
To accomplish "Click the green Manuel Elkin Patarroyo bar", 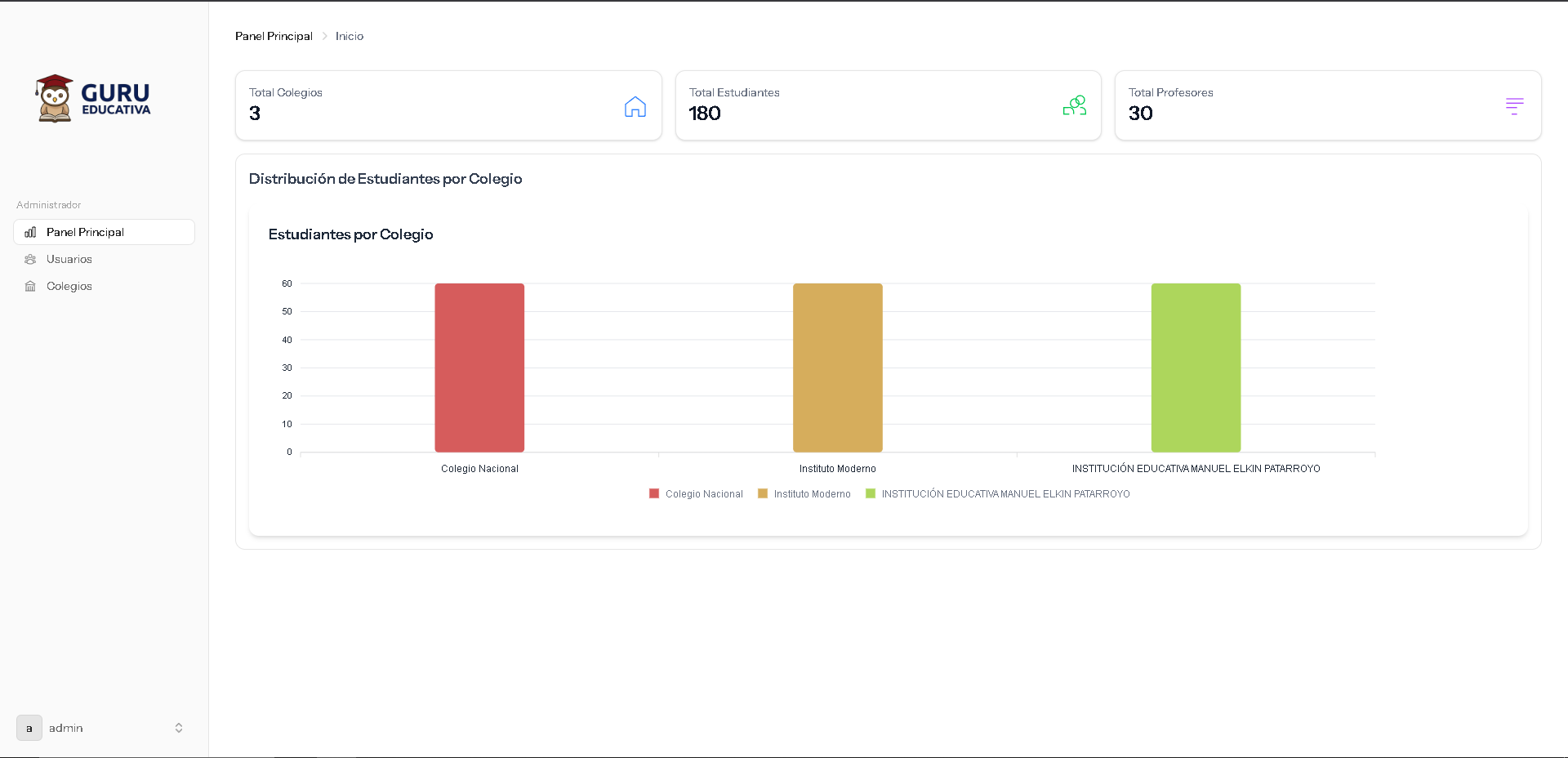I will pyautogui.click(x=1196, y=368).
